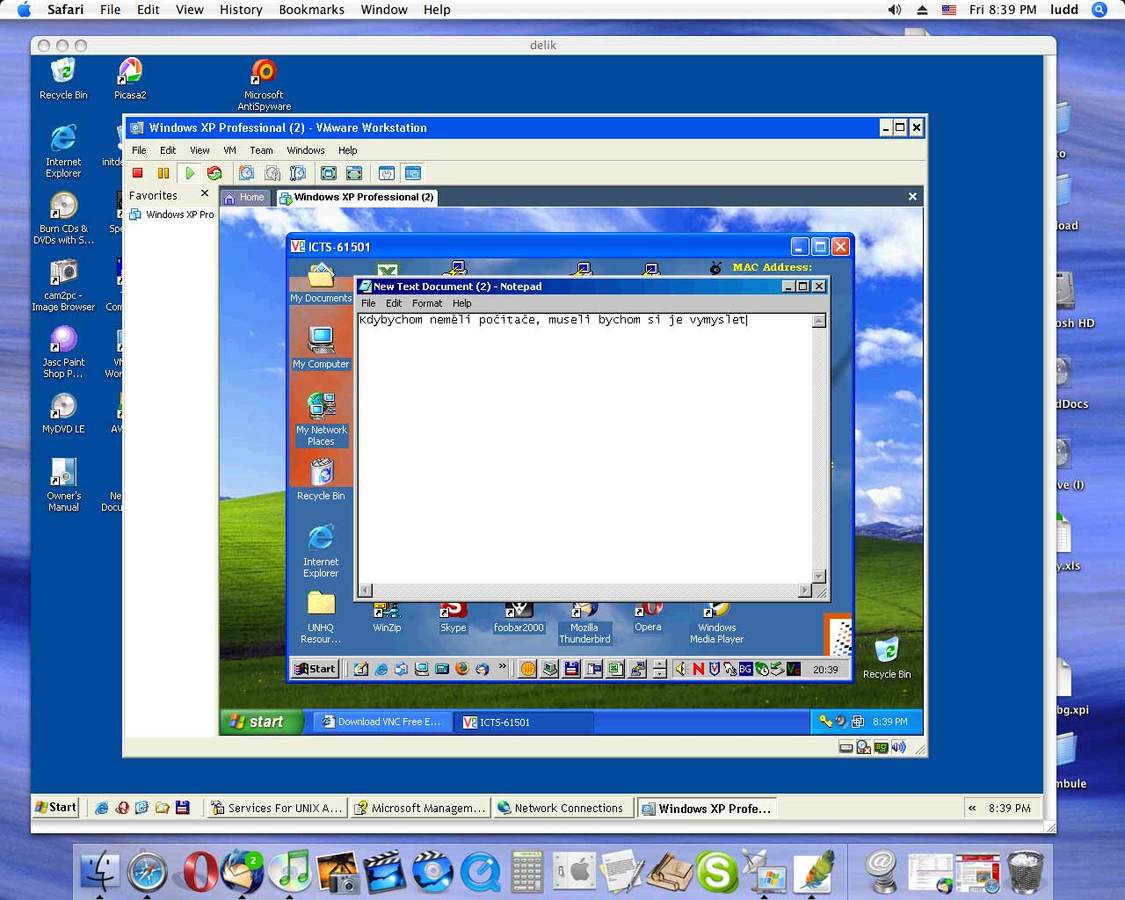
Task: Switch to Network Connections taskbar item
Action: 562,808
